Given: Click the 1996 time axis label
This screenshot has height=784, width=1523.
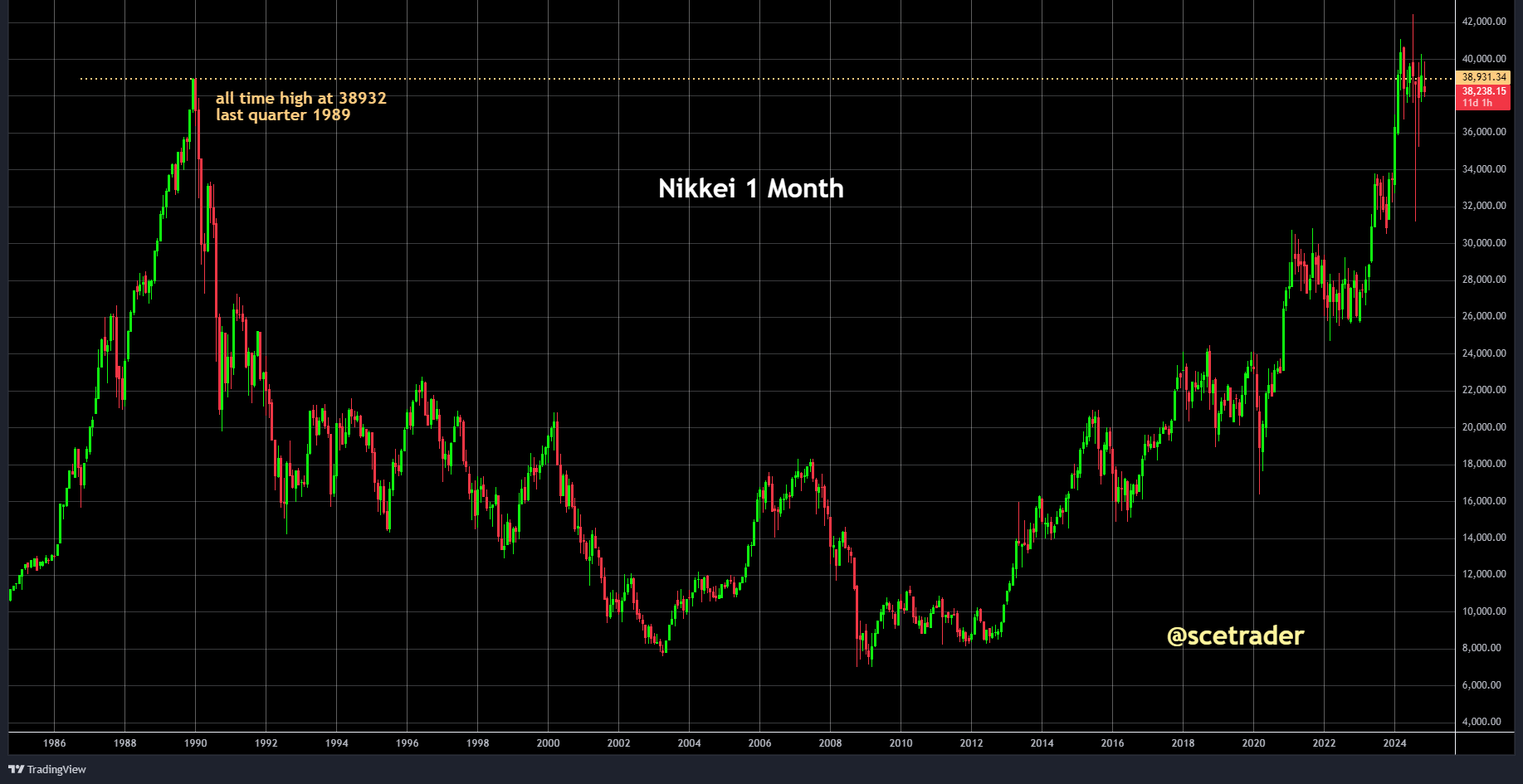Looking at the screenshot, I should [x=408, y=743].
